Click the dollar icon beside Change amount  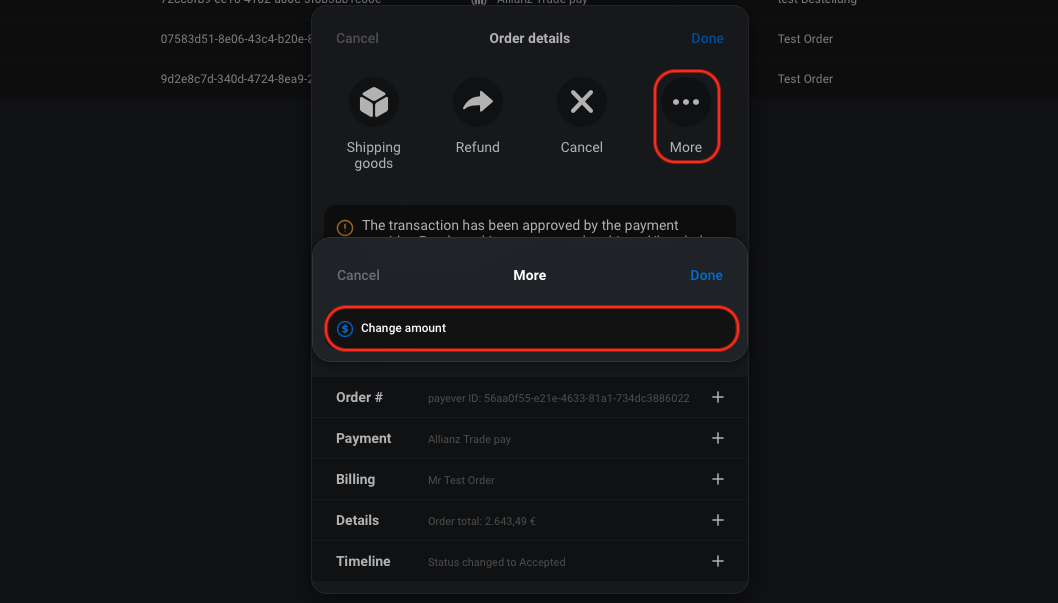[x=345, y=328]
